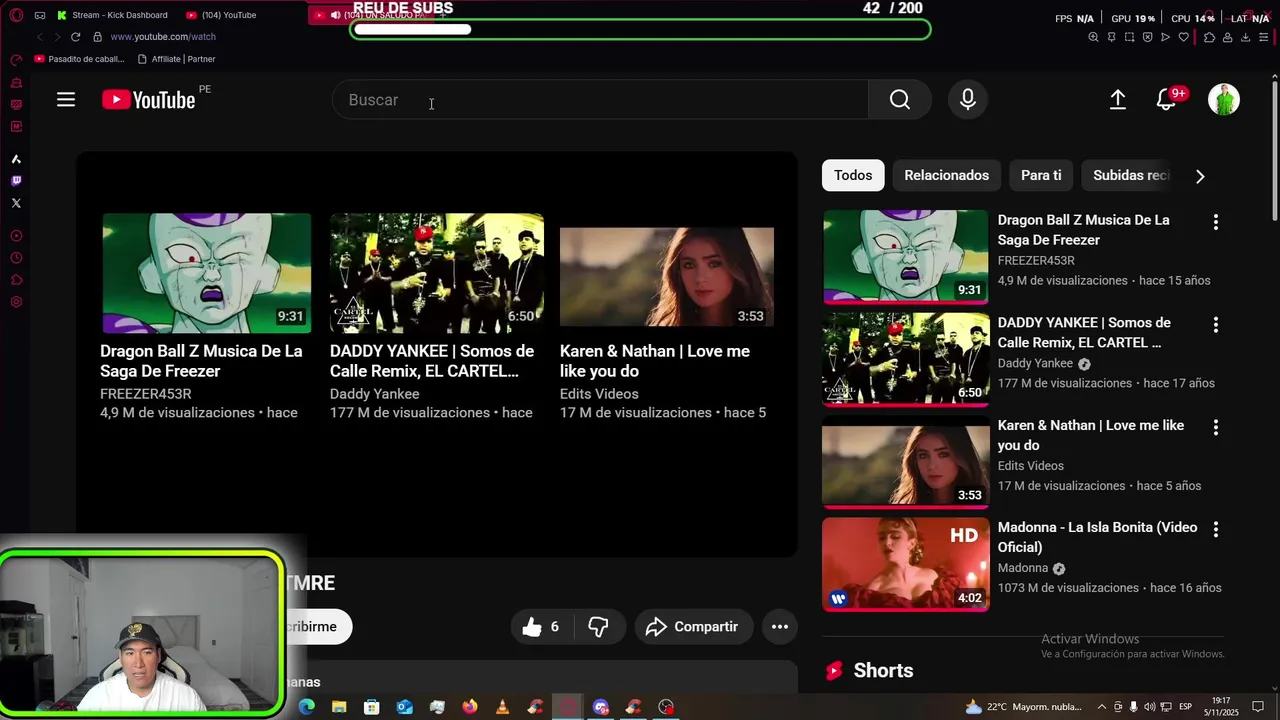Click the www.youtube.com/watch address bar
Viewport: 1280px width, 720px height.
tap(163, 37)
